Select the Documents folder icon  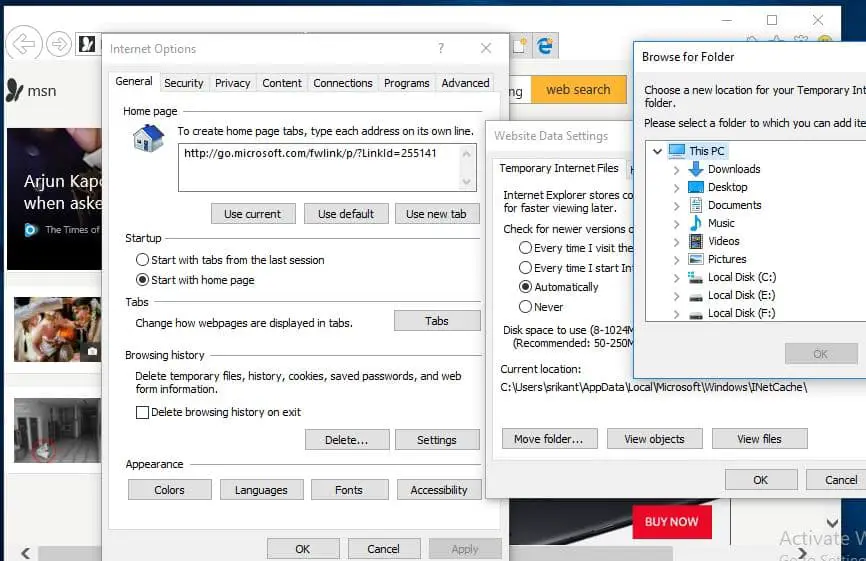tap(696, 205)
